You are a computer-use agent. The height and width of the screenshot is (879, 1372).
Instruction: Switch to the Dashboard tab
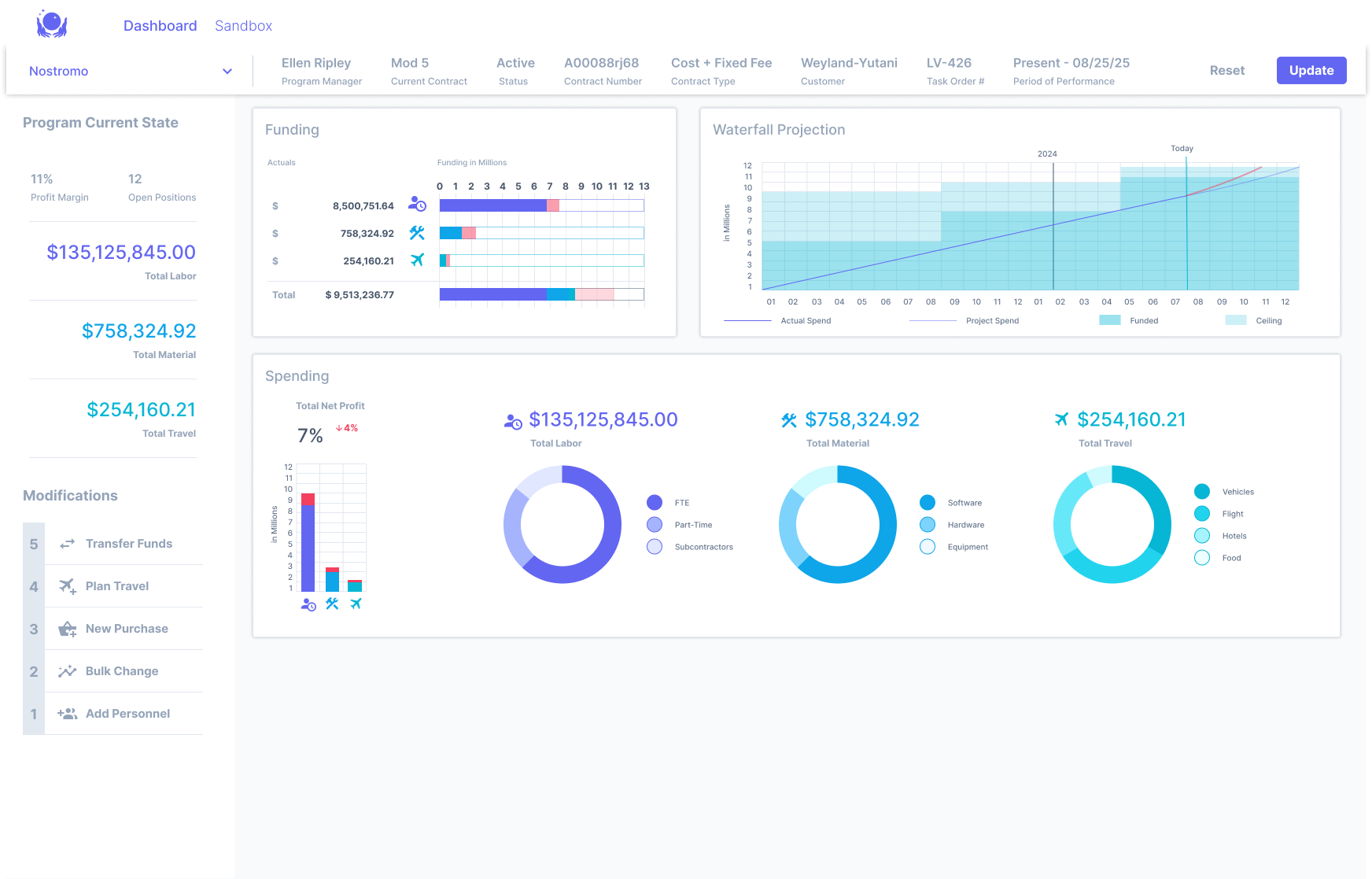pyautogui.click(x=160, y=26)
